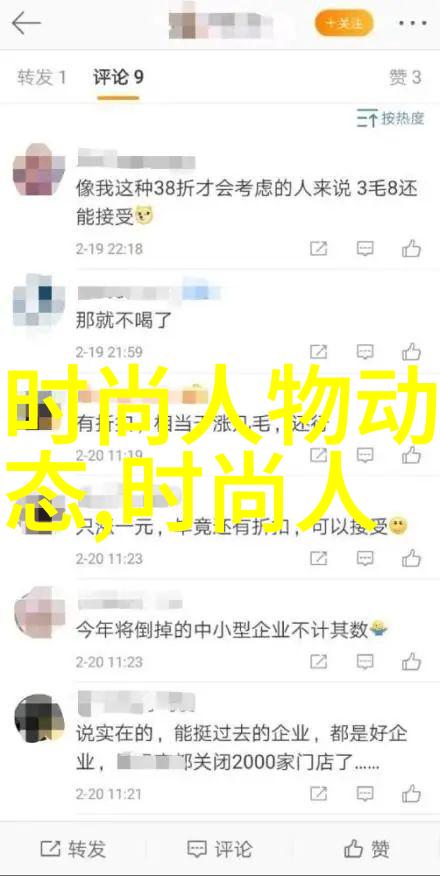The height and width of the screenshot is (876, 440).
Task: Like the 2000家门店 comment
Action: pos(412,792)
